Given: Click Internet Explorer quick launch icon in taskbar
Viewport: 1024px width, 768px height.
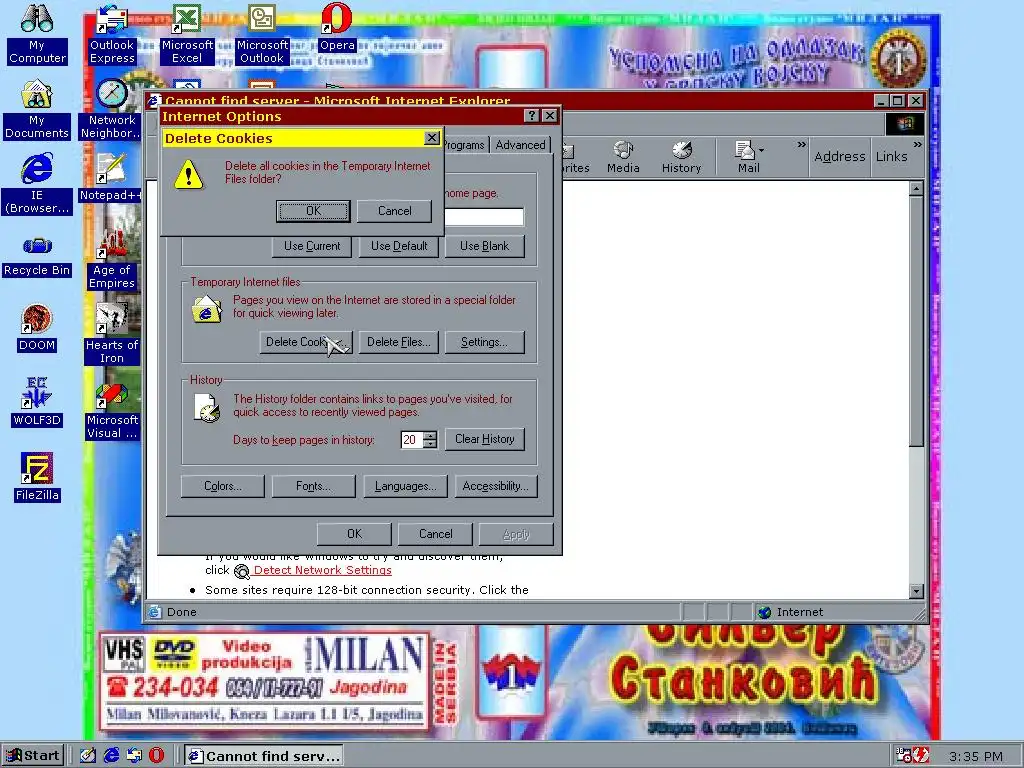Looking at the screenshot, I should [112, 756].
